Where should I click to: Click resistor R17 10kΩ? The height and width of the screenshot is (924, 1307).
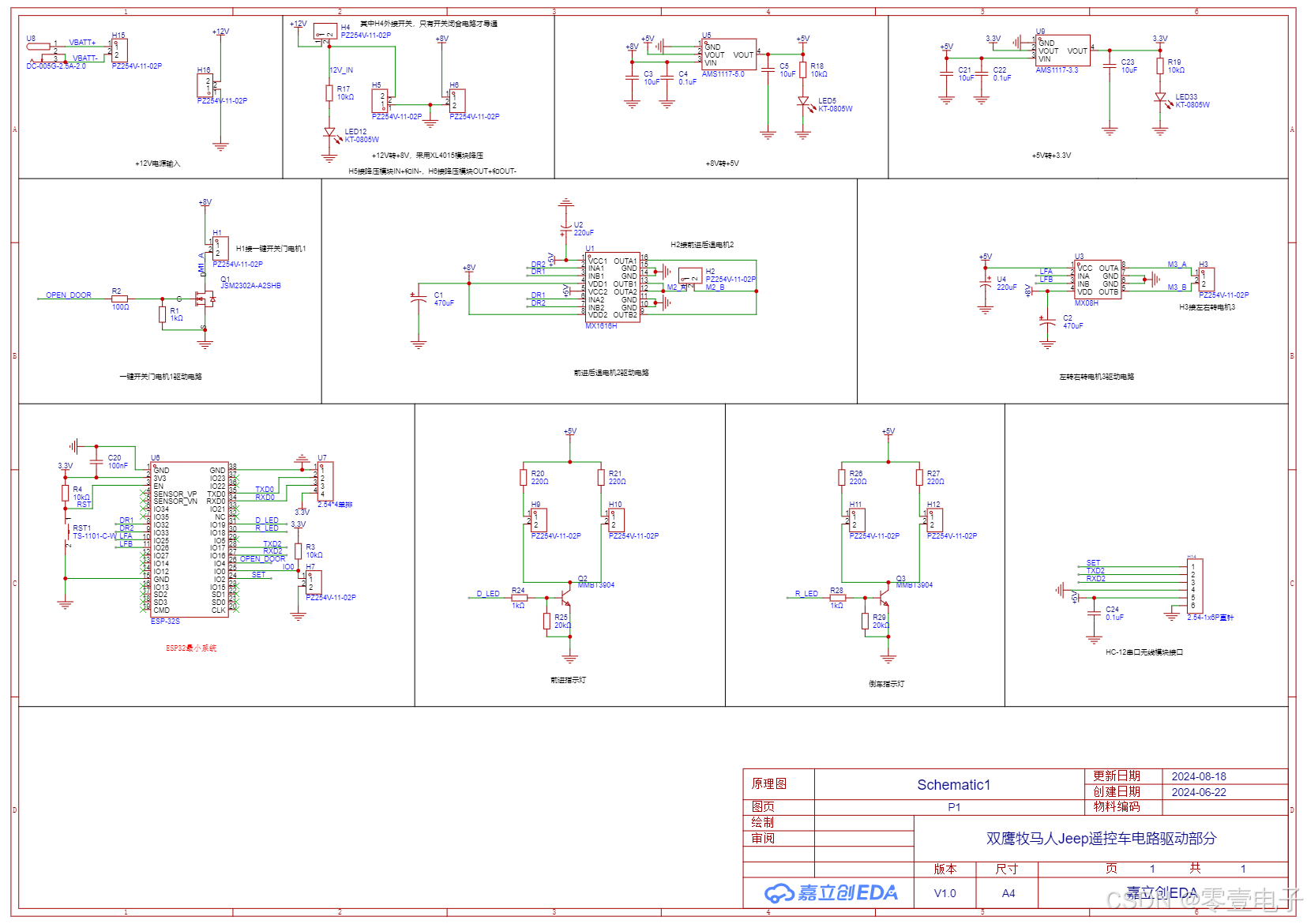[x=329, y=93]
